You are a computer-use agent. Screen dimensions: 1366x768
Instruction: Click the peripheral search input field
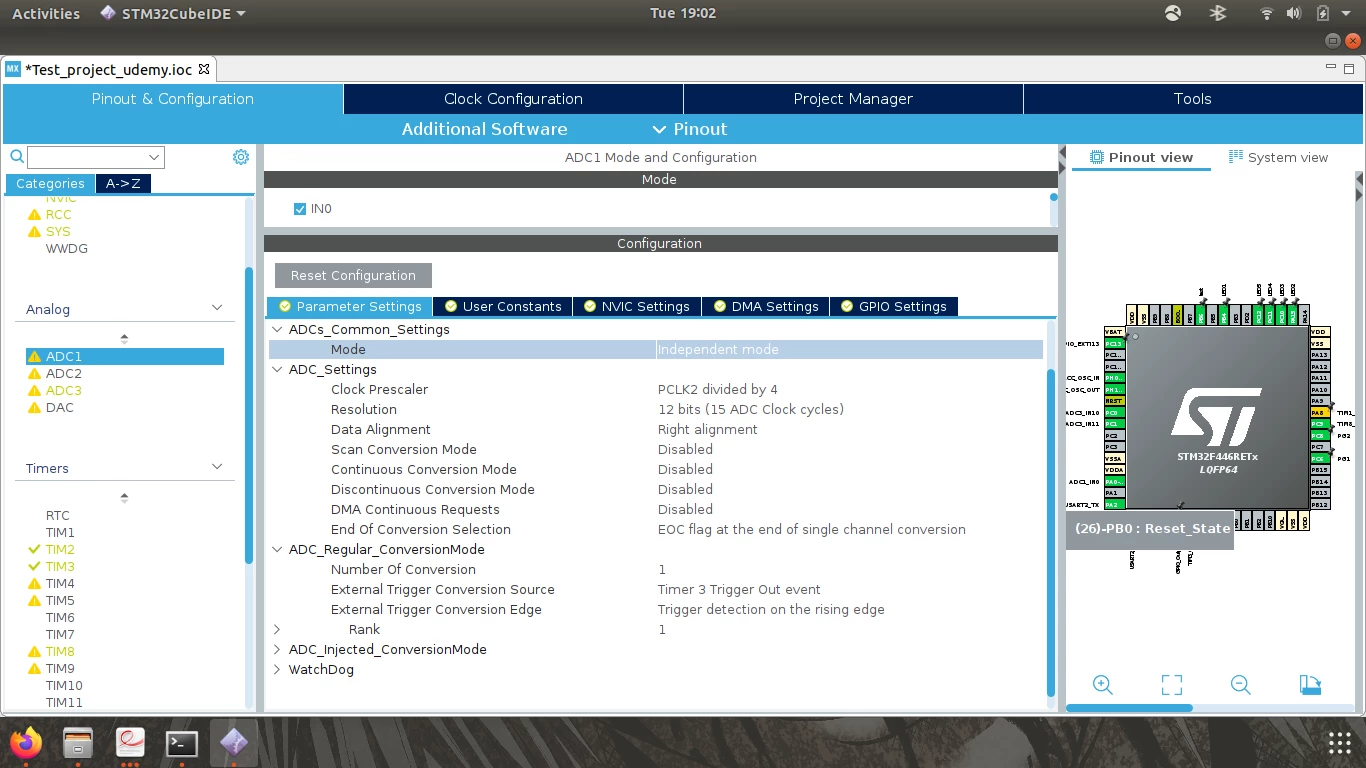coord(87,157)
